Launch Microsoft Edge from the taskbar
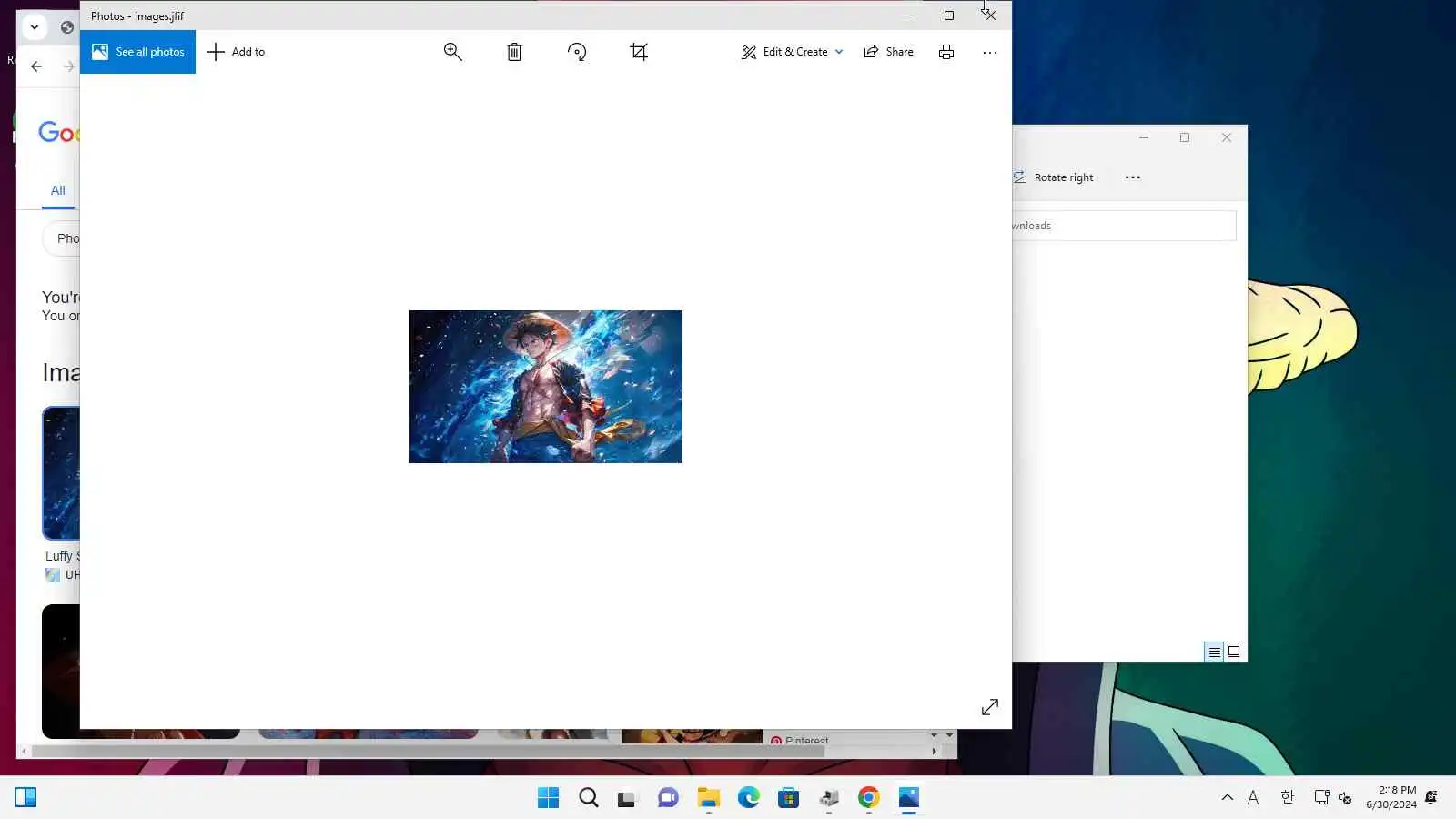The height and width of the screenshot is (819, 1456). (748, 798)
